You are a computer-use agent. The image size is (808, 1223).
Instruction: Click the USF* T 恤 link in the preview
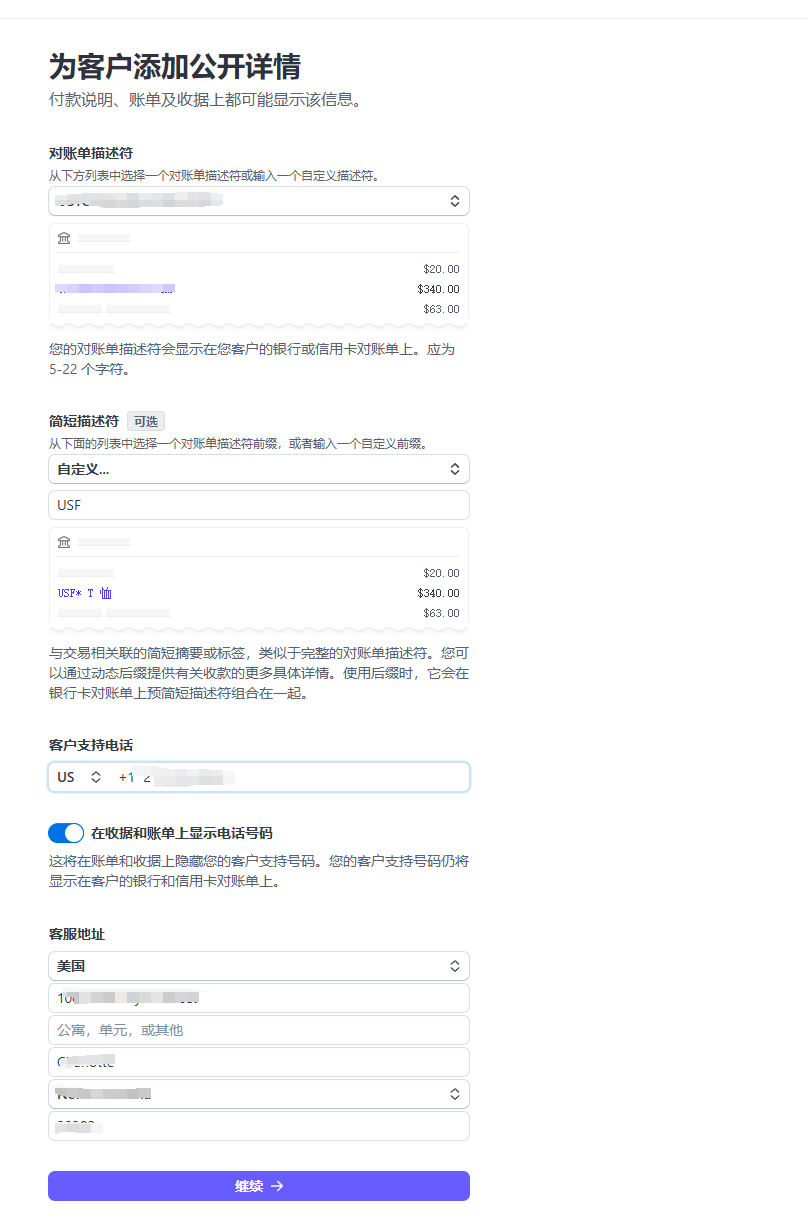pyautogui.click(x=85, y=593)
